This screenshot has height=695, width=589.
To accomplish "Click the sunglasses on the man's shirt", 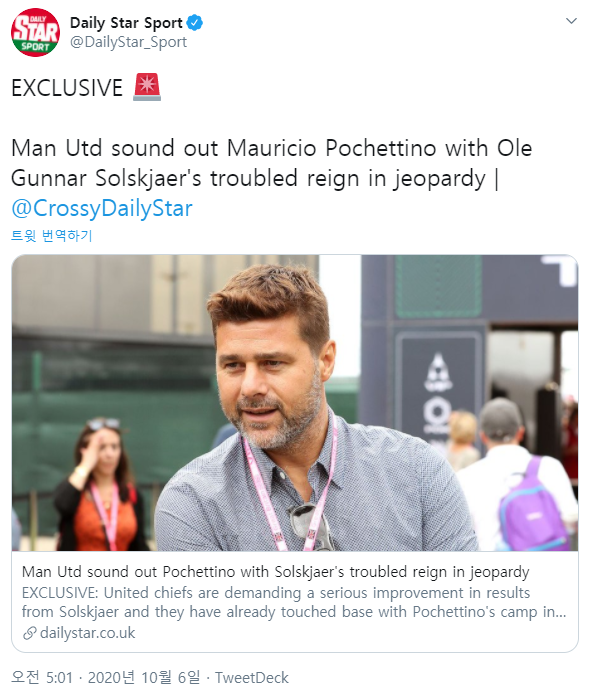I will coord(311,527).
